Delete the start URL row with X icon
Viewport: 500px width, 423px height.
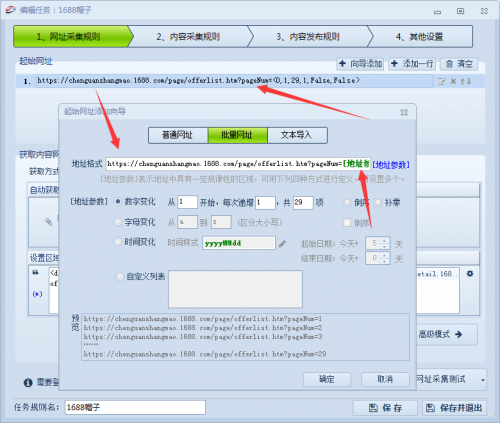(453, 81)
